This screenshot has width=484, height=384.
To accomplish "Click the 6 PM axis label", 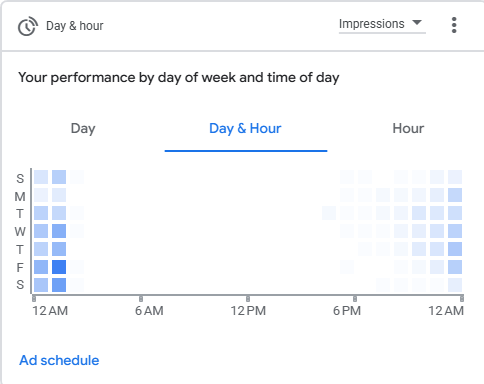I will 347,311.
